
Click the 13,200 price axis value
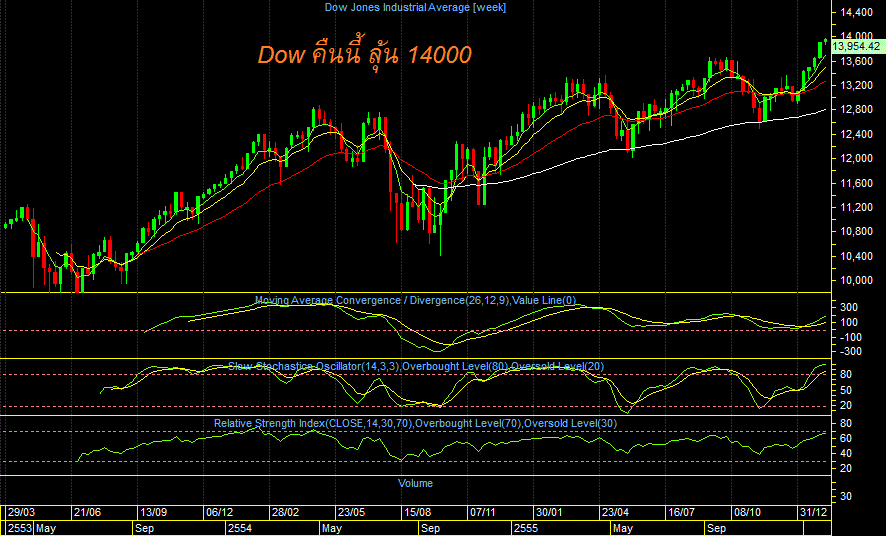[856, 85]
